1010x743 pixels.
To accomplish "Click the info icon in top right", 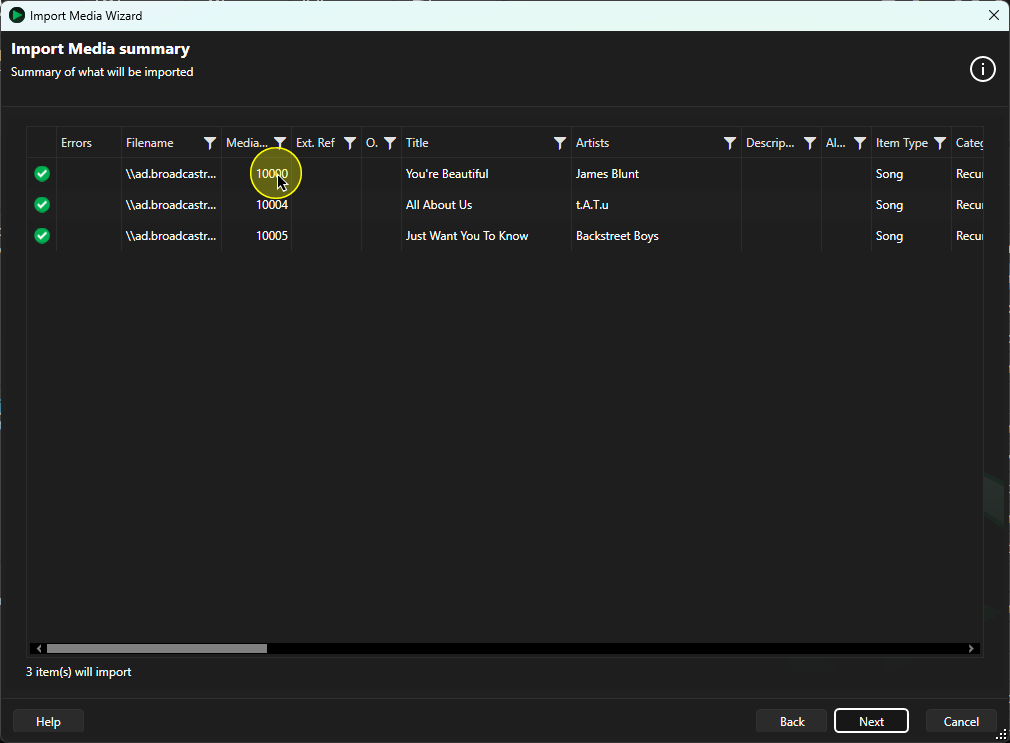I will click(982, 69).
